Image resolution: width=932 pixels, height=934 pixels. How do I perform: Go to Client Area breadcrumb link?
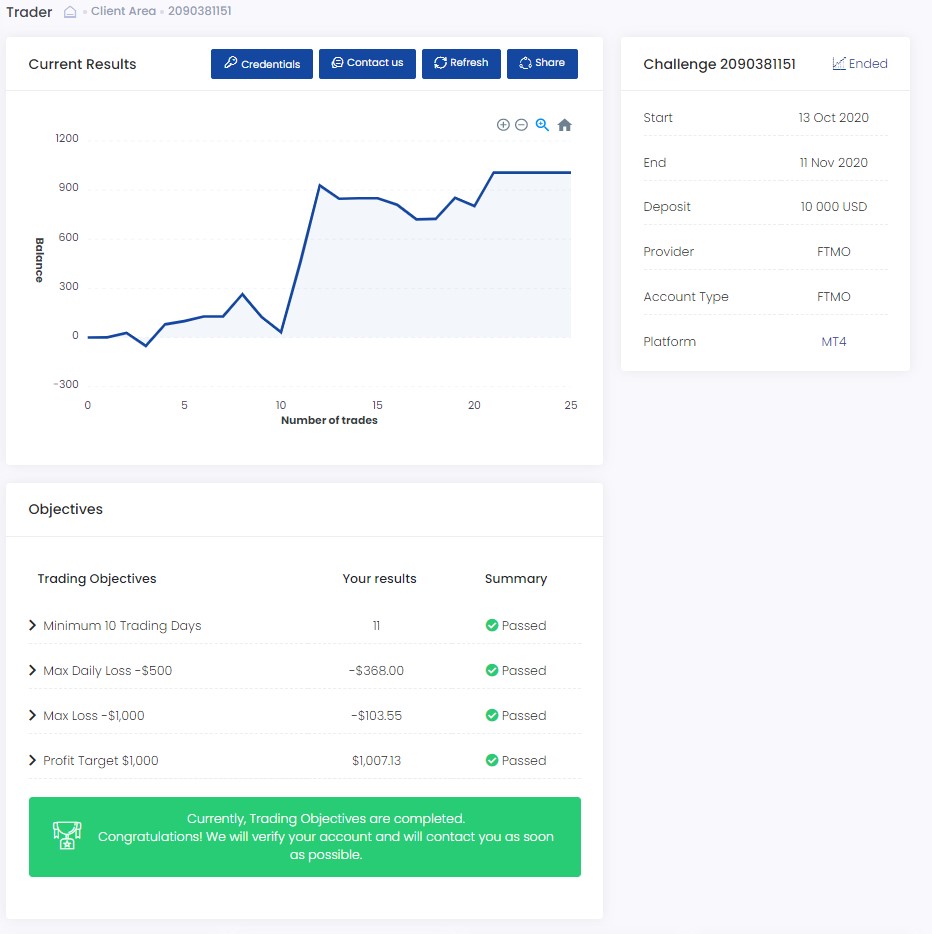click(123, 13)
